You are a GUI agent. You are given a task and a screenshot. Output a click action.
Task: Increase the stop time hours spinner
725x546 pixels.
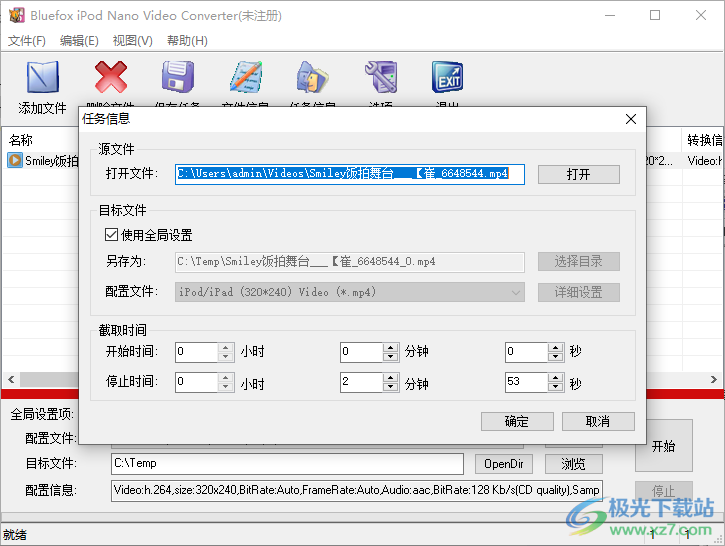pyautogui.click(x=225, y=377)
